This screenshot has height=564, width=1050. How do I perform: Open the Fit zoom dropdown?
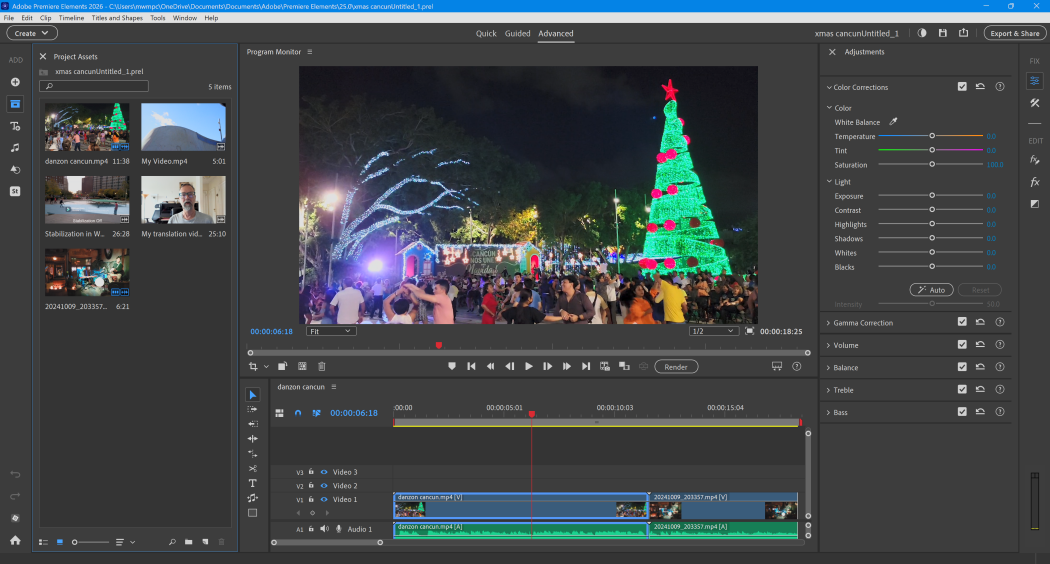pyautogui.click(x=329, y=331)
